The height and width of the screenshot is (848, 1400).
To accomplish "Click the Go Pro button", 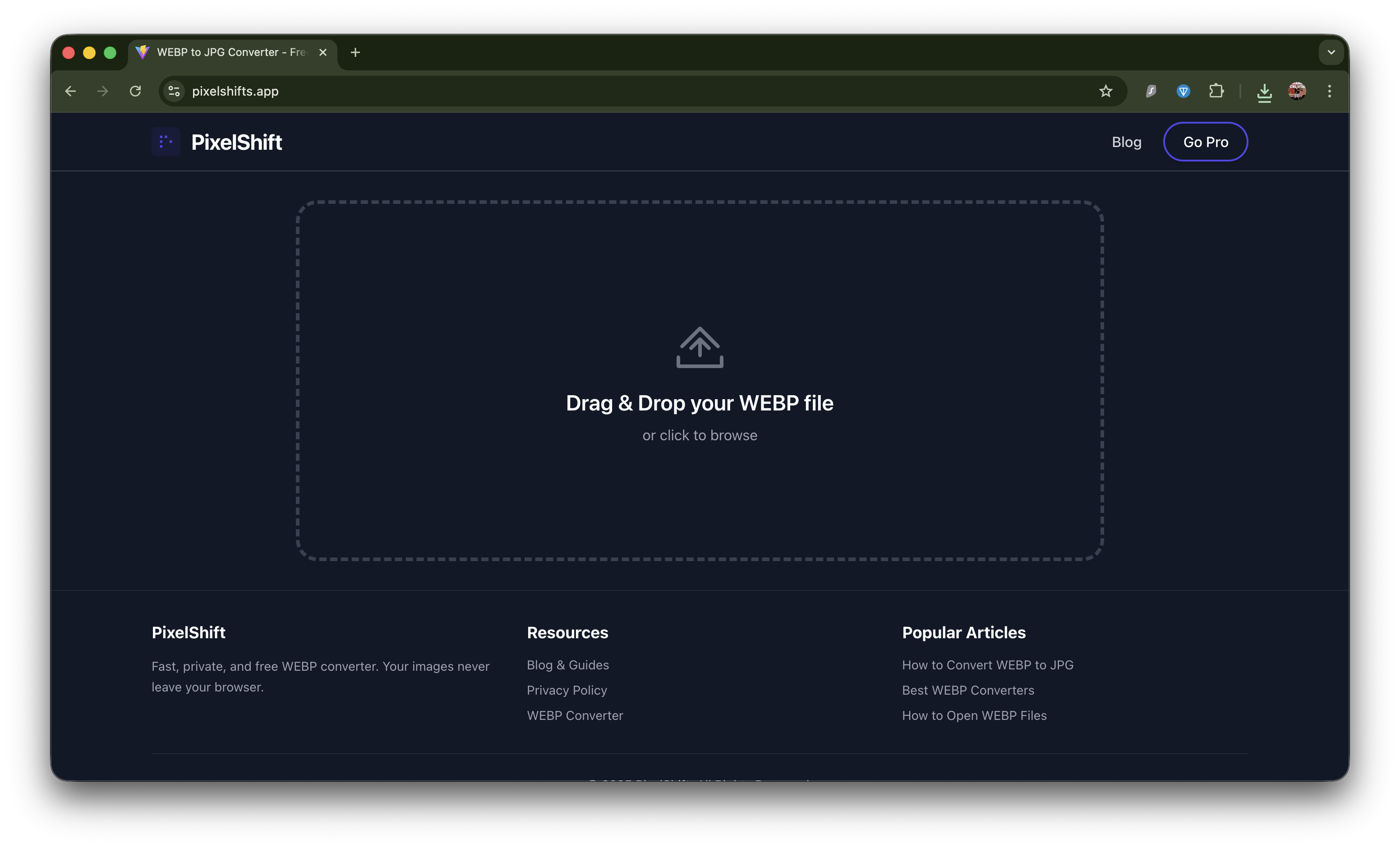I will [1205, 142].
